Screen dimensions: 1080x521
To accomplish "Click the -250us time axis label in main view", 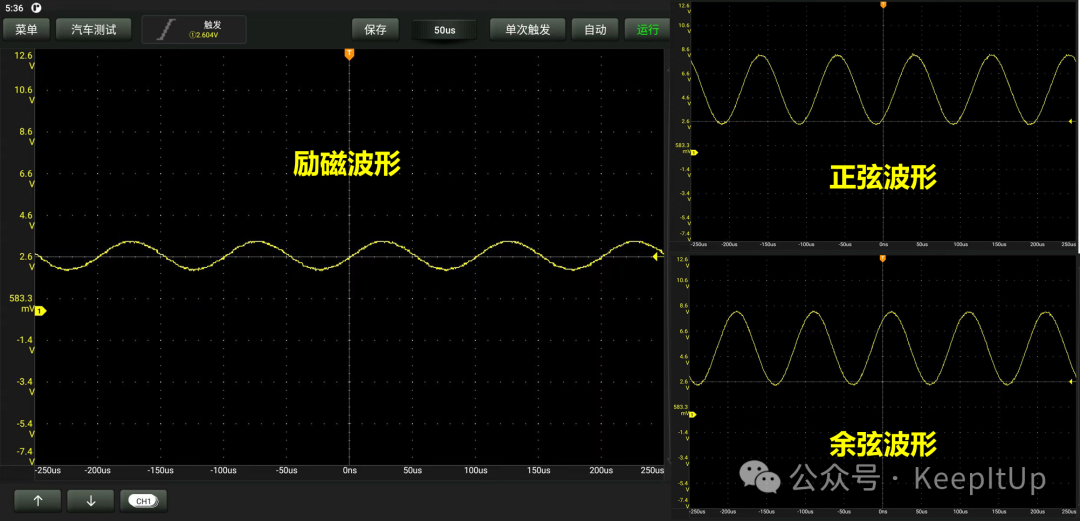I will coord(48,471).
